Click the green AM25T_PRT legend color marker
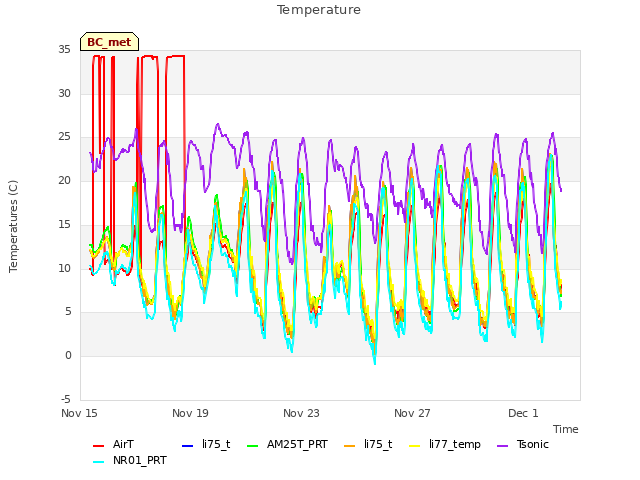Image resolution: width=640 pixels, height=480 pixels. 253,446
